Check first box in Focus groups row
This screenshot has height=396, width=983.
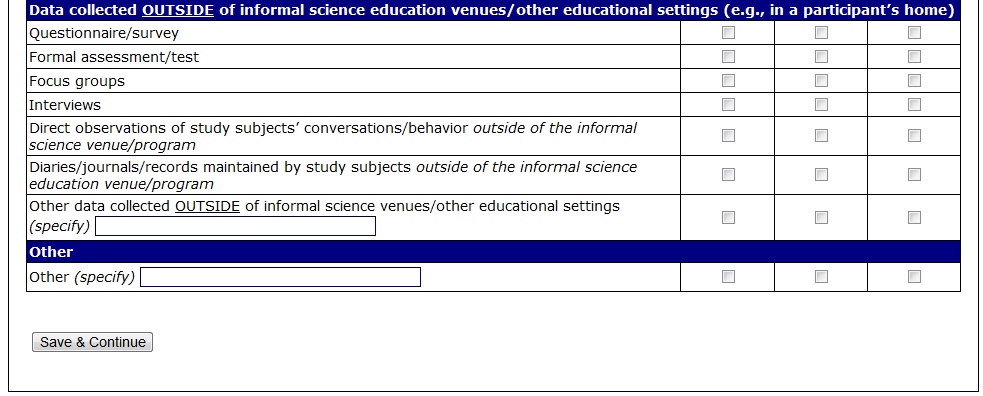(x=728, y=80)
